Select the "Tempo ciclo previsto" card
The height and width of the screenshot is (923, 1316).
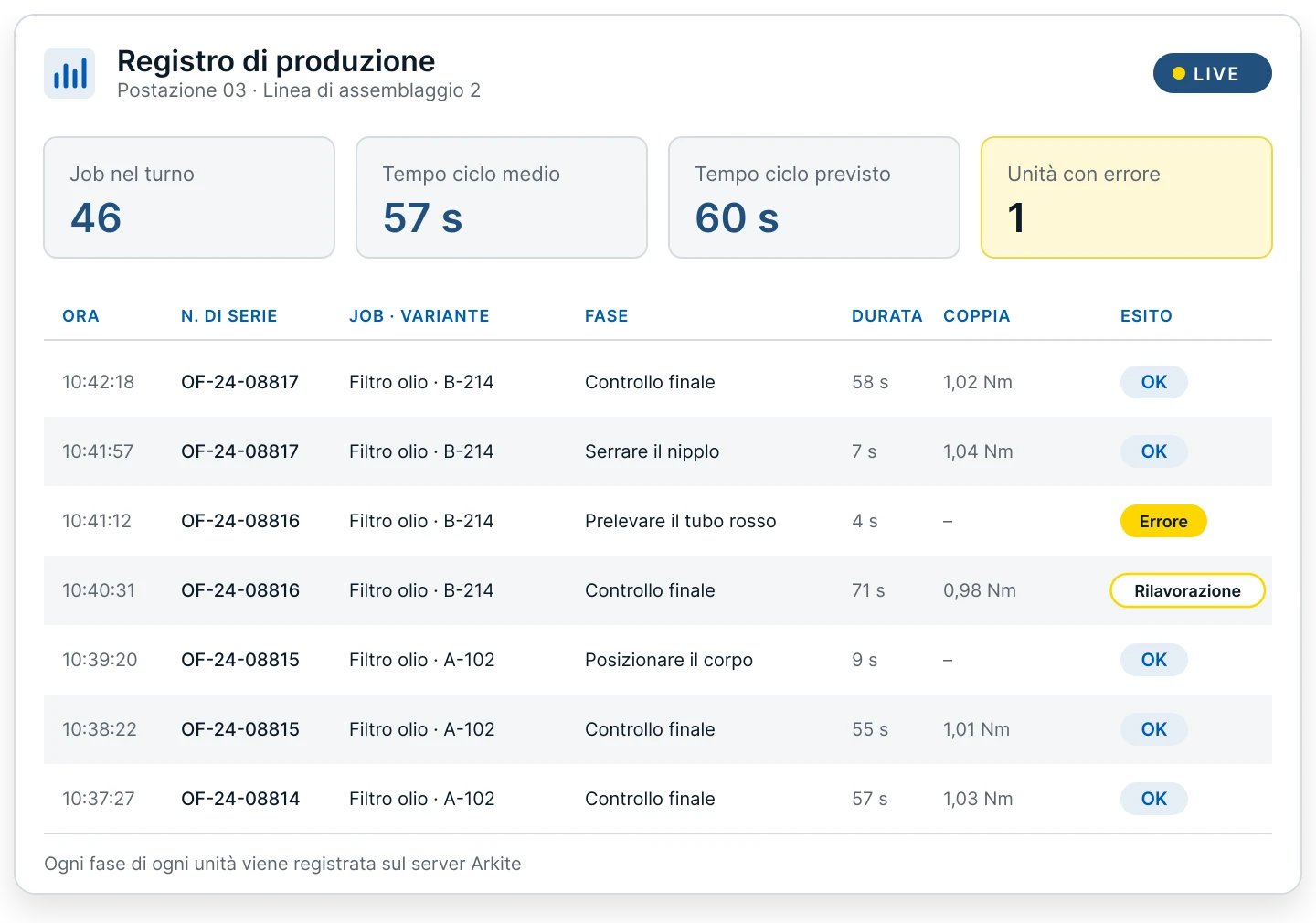(x=814, y=197)
